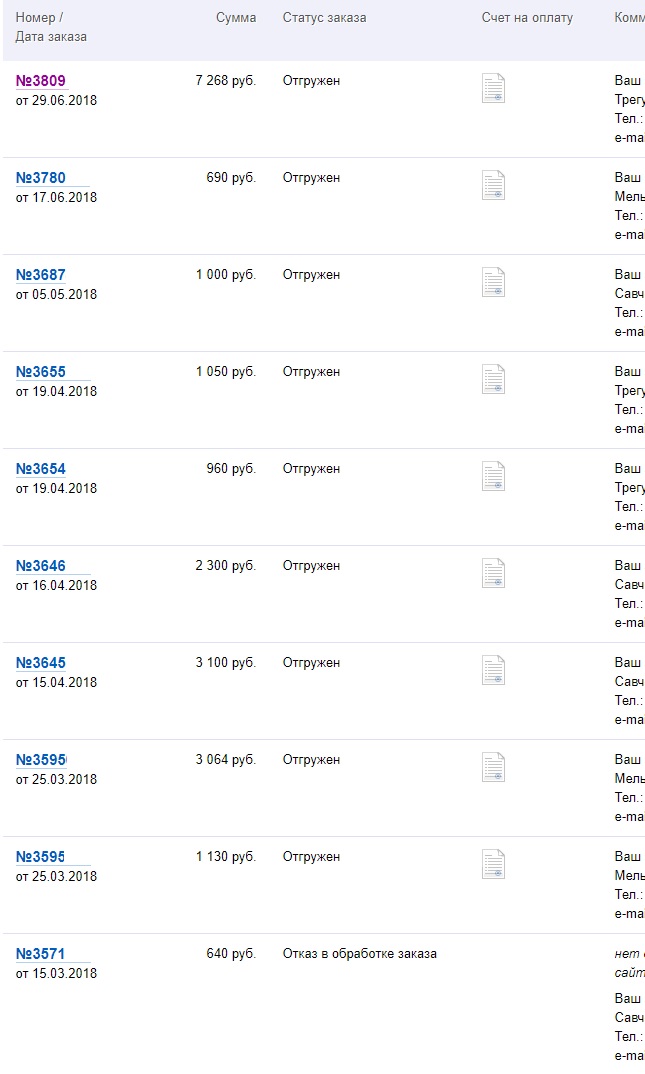This screenshot has width=645, height=1074.
Task: Open order link №3646
Action: point(40,566)
